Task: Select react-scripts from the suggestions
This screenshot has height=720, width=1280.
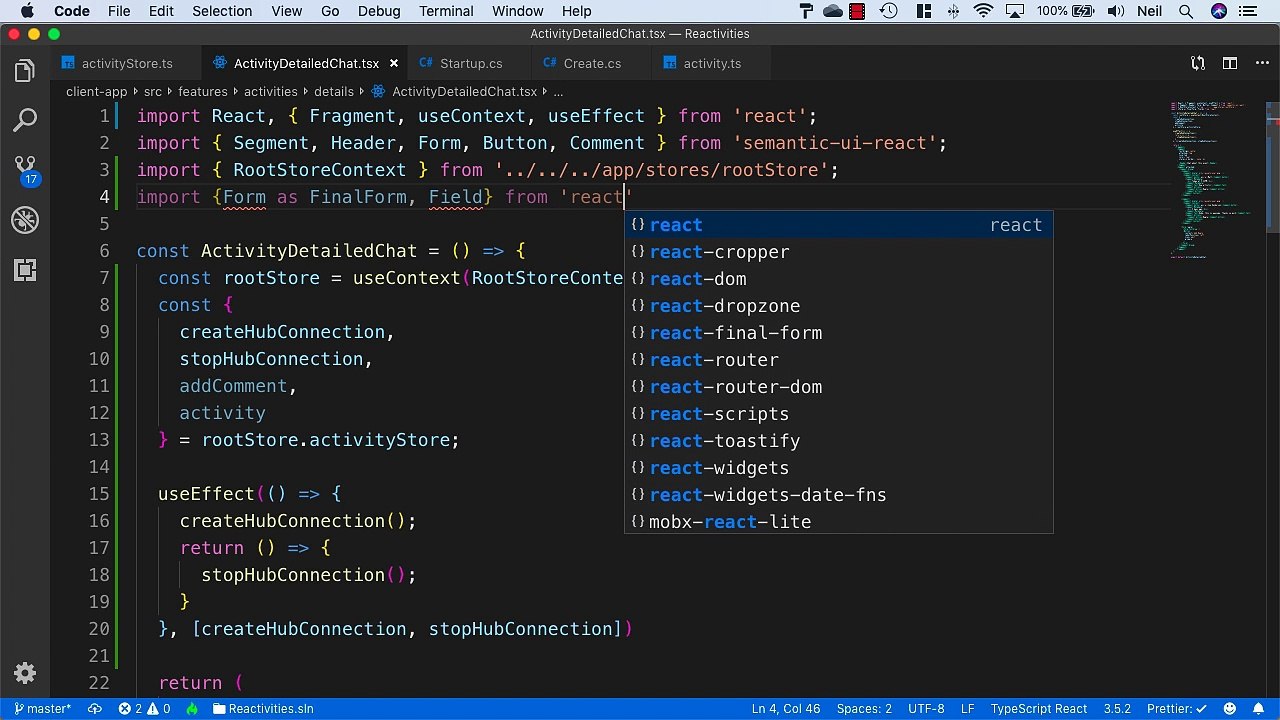Action: click(x=838, y=414)
